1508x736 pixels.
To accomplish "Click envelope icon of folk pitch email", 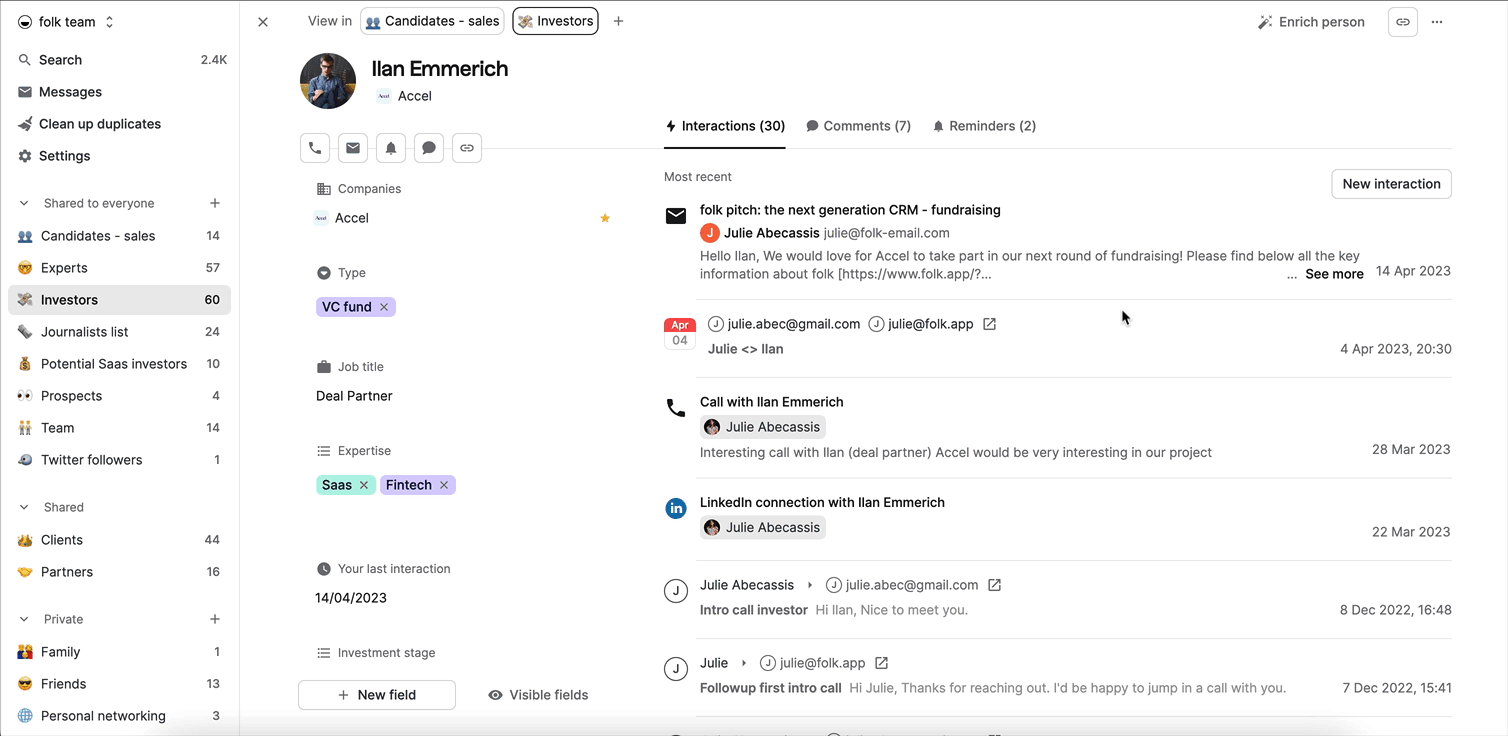I will click(x=676, y=216).
